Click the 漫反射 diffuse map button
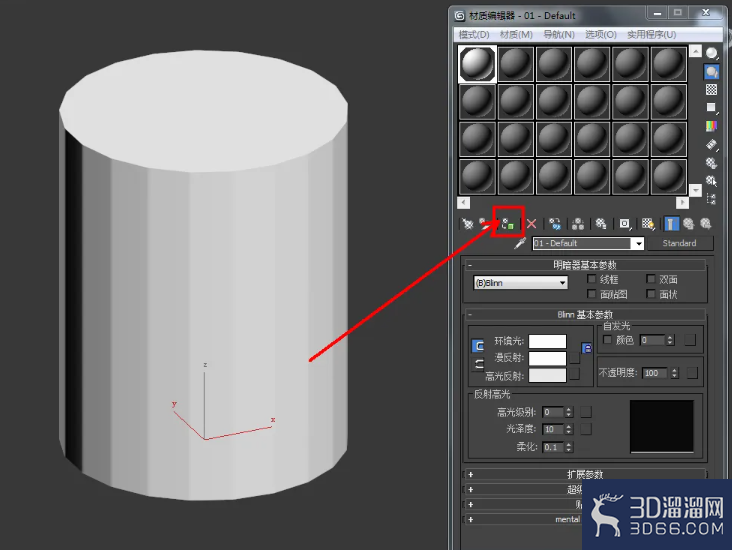The height and width of the screenshot is (550, 732). [575, 358]
